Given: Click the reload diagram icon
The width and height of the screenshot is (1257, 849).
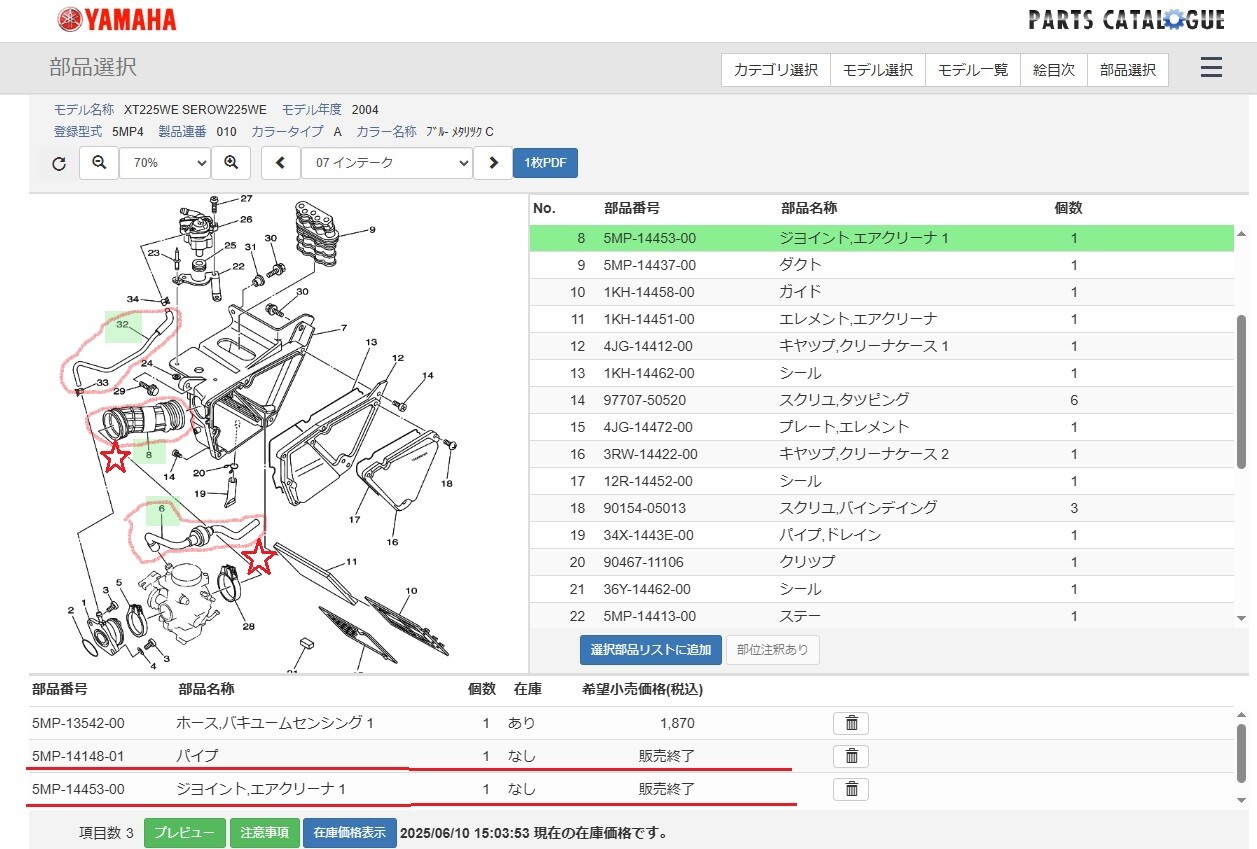Looking at the screenshot, I should pyautogui.click(x=59, y=163).
